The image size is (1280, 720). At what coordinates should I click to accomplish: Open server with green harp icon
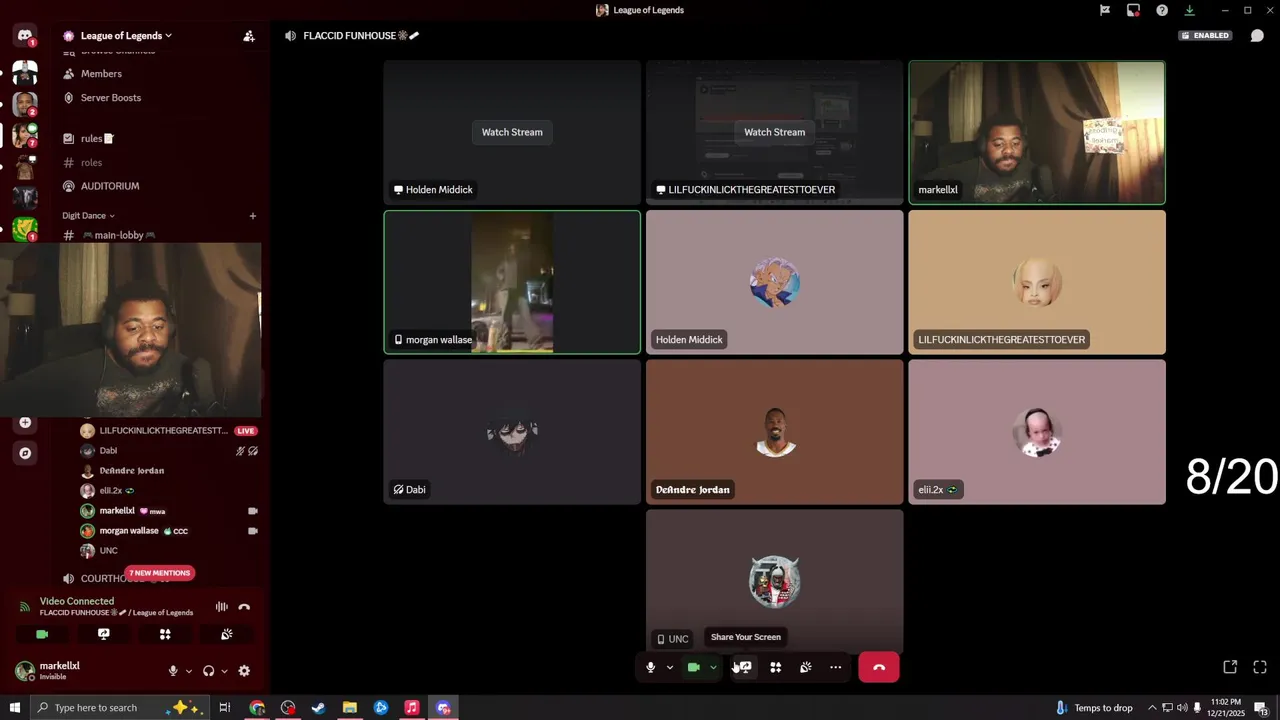(x=25, y=229)
